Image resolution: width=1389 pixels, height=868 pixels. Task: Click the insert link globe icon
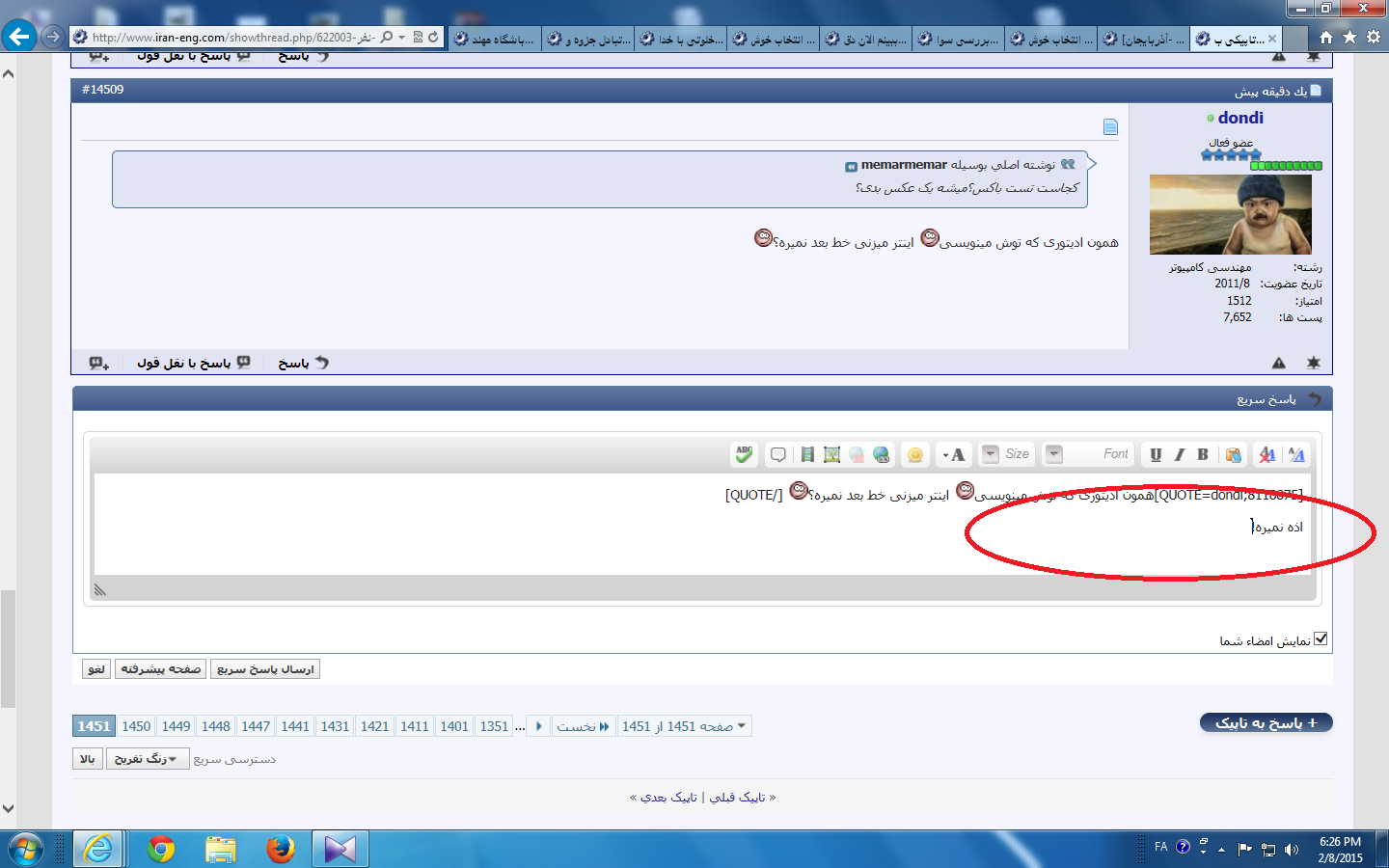point(882,454)
